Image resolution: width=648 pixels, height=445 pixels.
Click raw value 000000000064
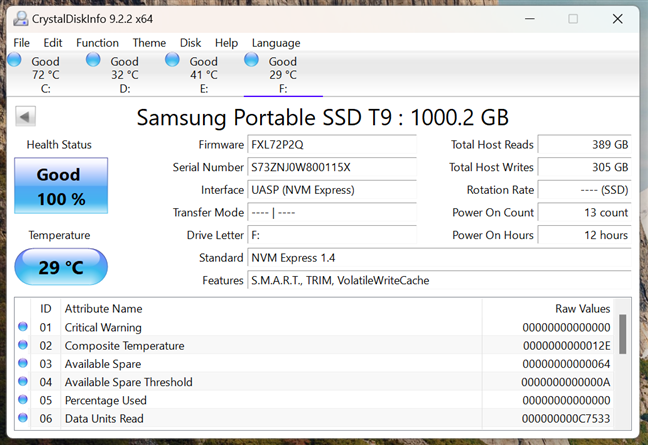(566, 364)
